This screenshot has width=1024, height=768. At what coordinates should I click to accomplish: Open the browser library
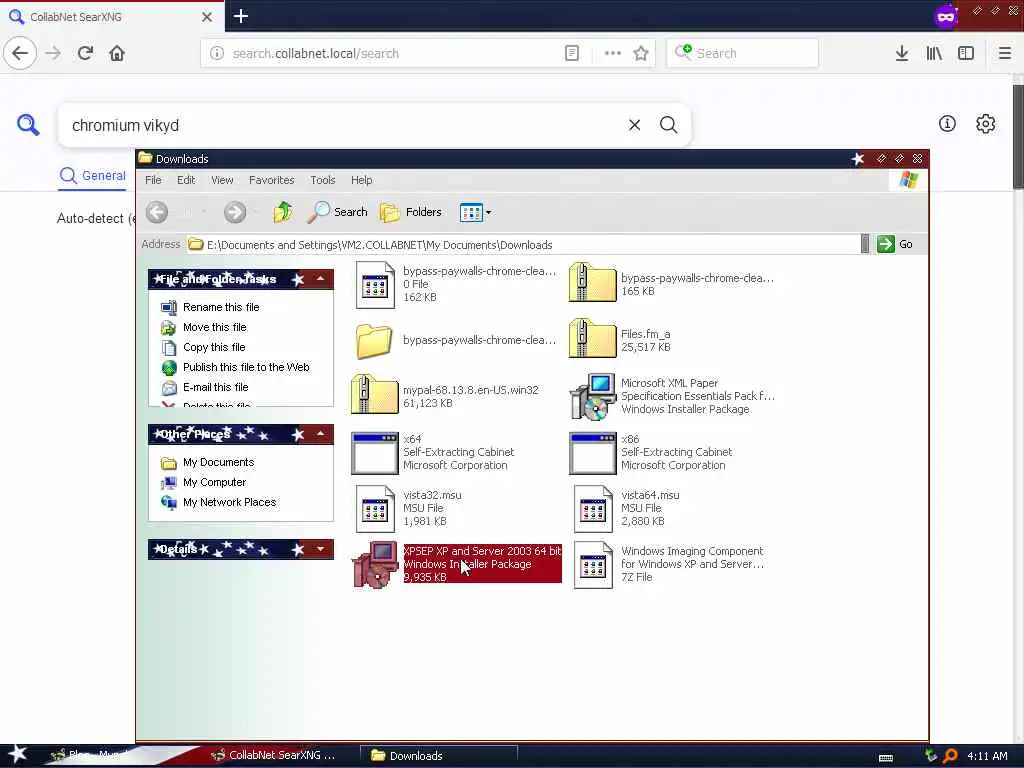pos(934,53)
